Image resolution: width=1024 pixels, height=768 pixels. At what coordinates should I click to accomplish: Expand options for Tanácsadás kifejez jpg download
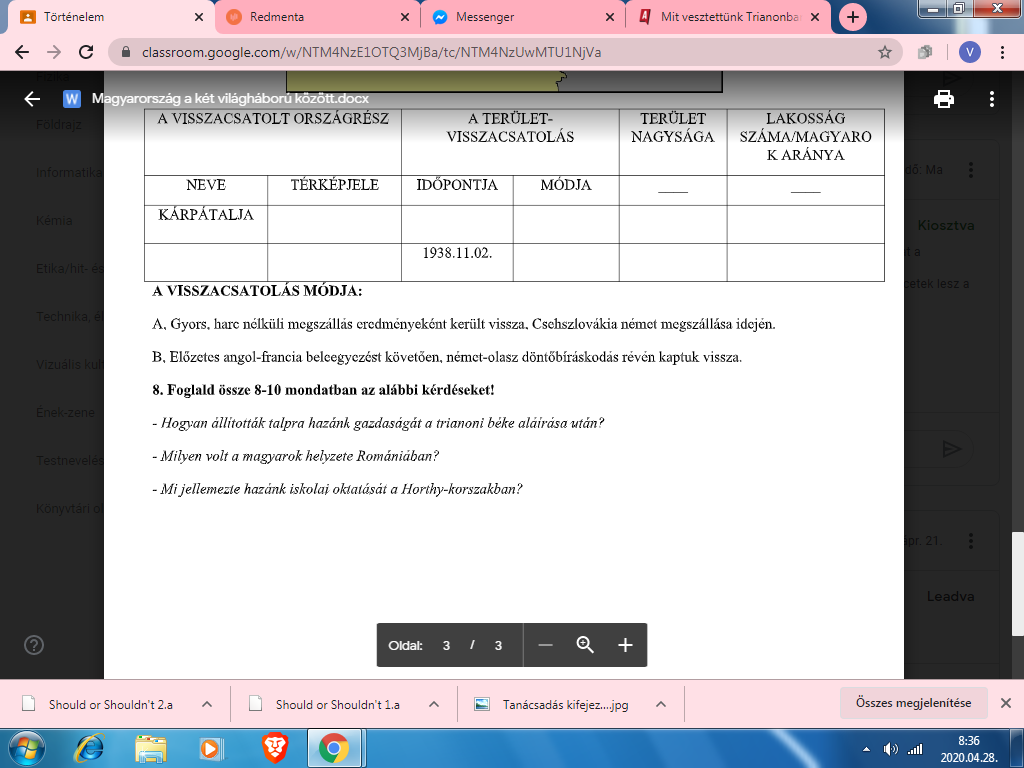(661, 704)
